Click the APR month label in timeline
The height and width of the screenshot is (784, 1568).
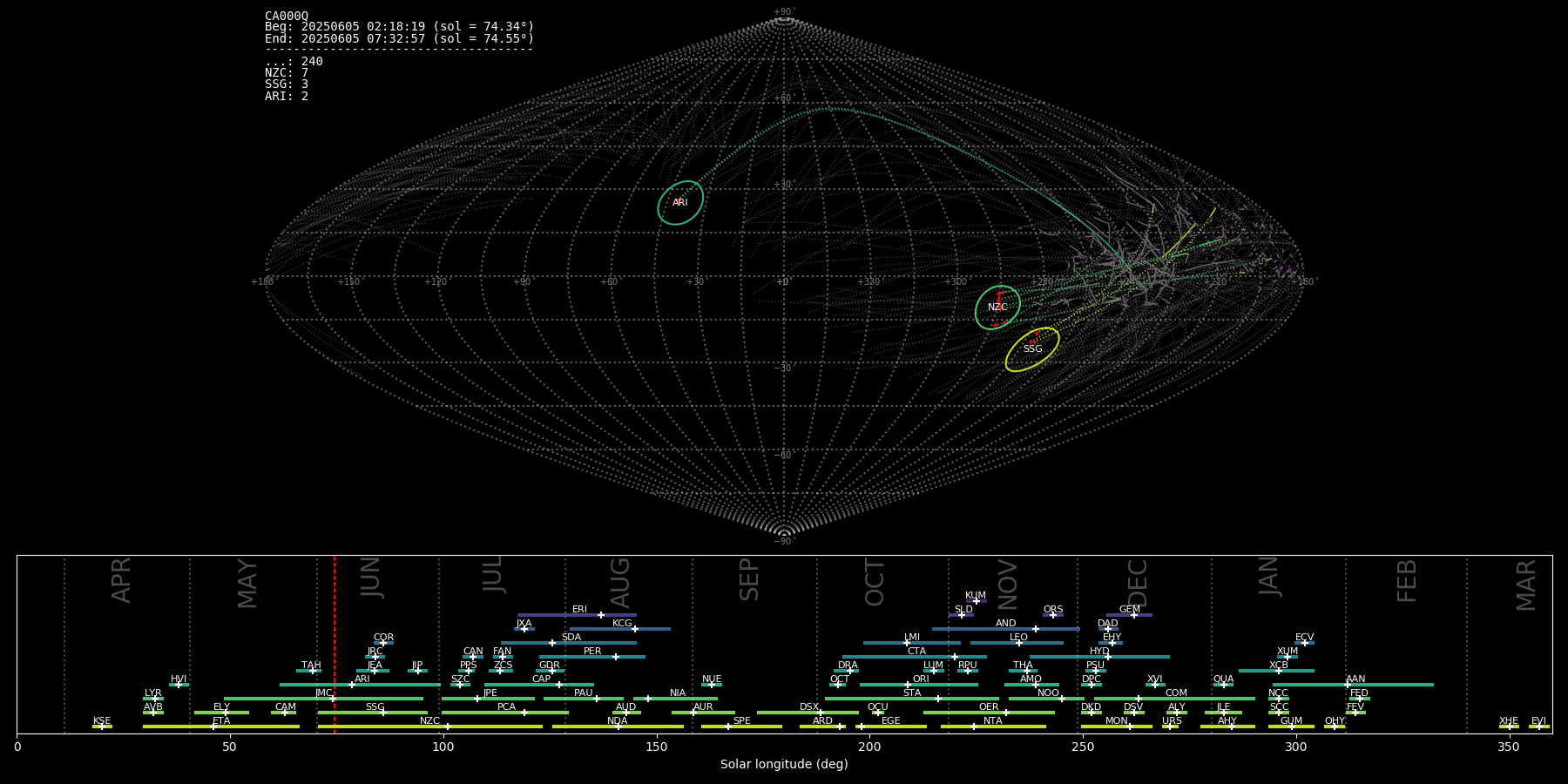[121, 580]
